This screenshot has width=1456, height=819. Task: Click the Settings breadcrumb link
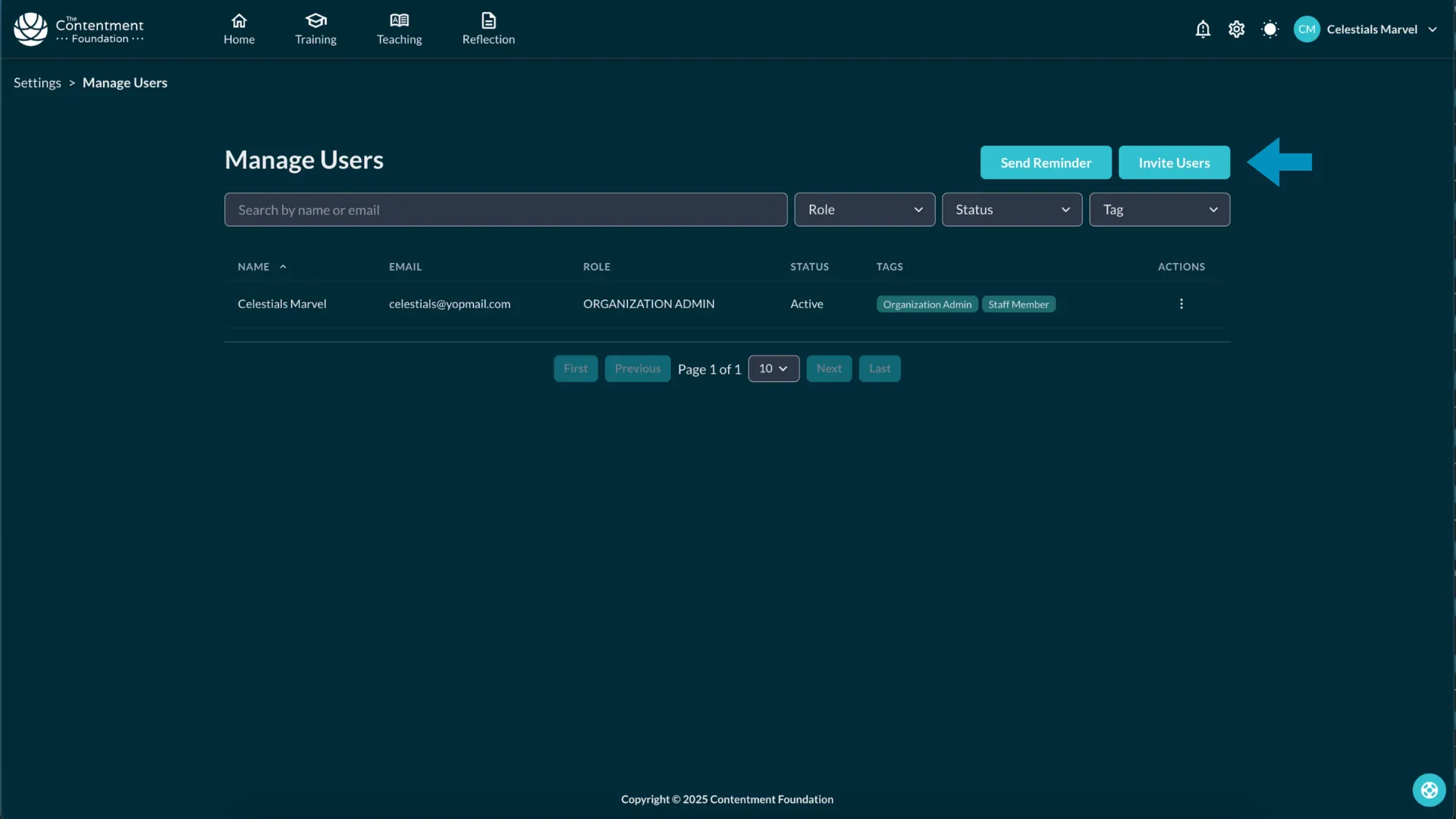click(37, 83)
